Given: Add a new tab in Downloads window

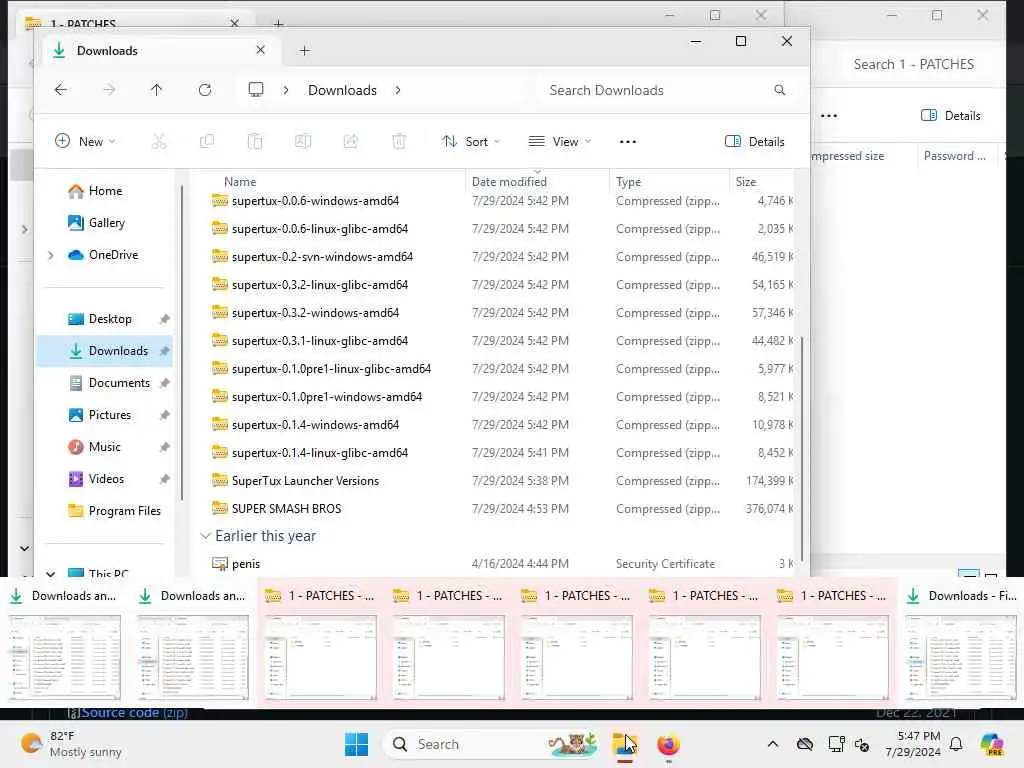Looking at the screenshot, I should click(x=304, y=50).
